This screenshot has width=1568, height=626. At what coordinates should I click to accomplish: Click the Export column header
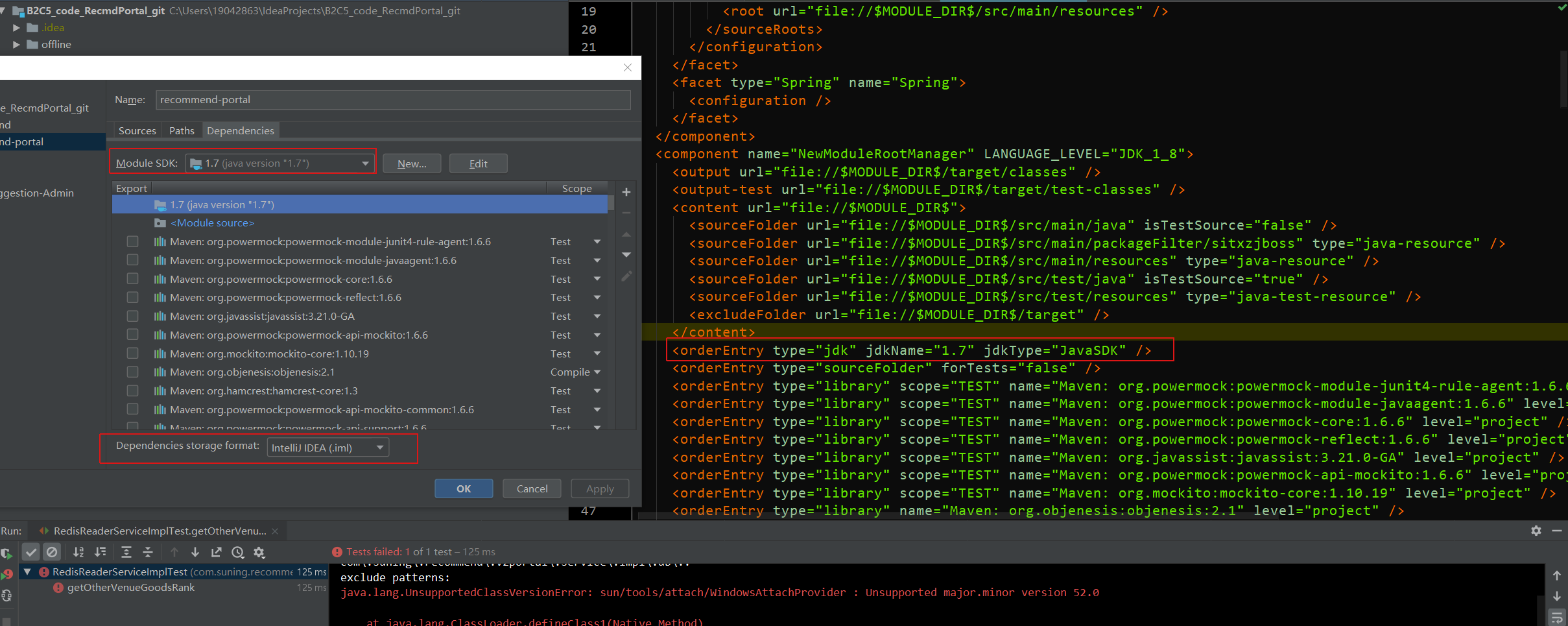click(132, 188)
